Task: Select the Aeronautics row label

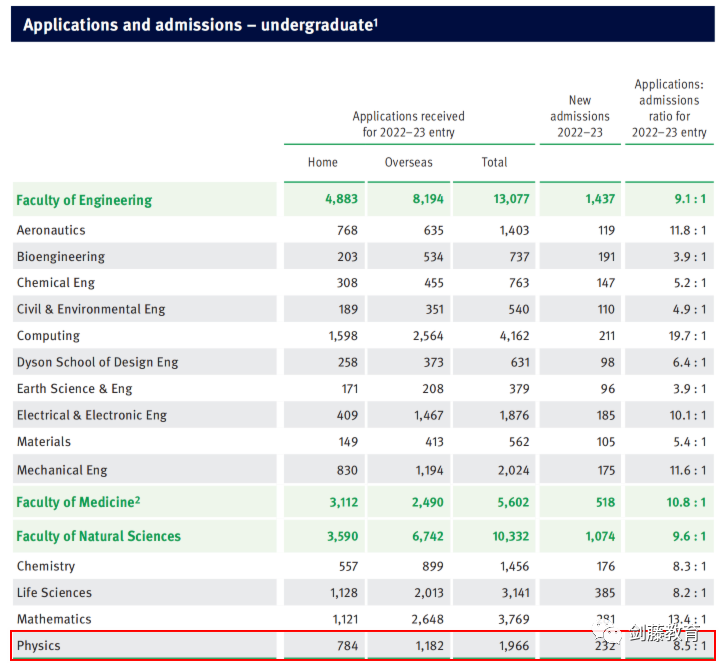Action: coord(51,230)
